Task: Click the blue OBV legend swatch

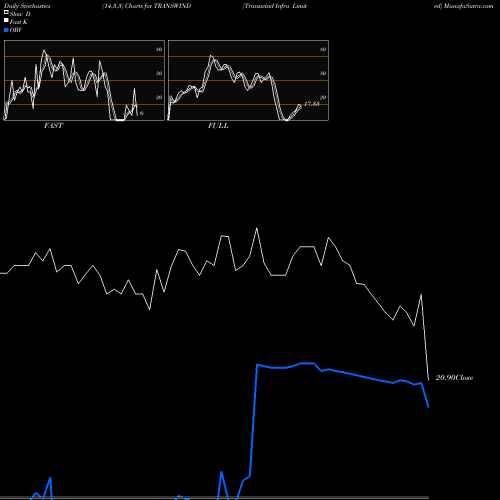Action: click(x=6, y=30)
